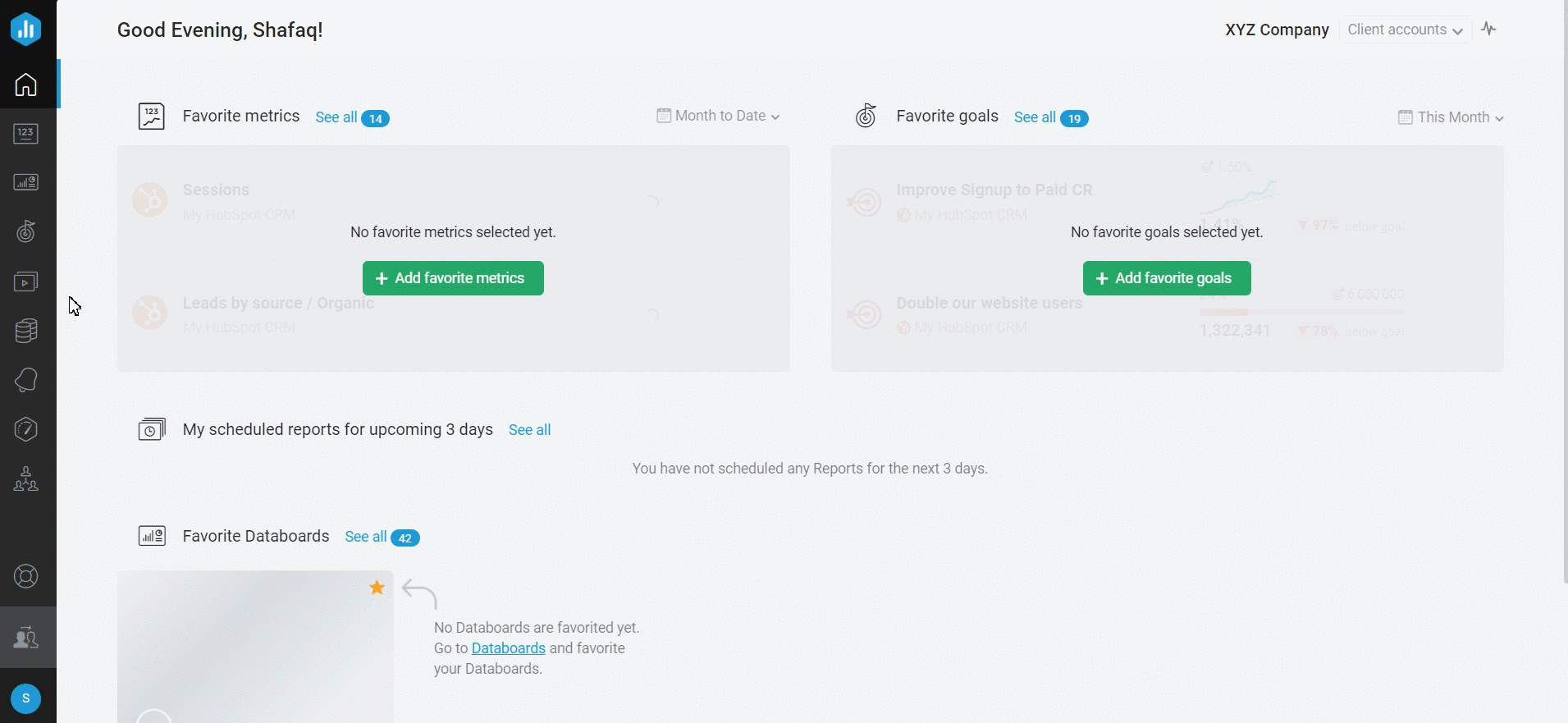This screenshot has width=1568, height=723.
Task: Expand the This Month goals date dropdown
Action: (1451, 117)
